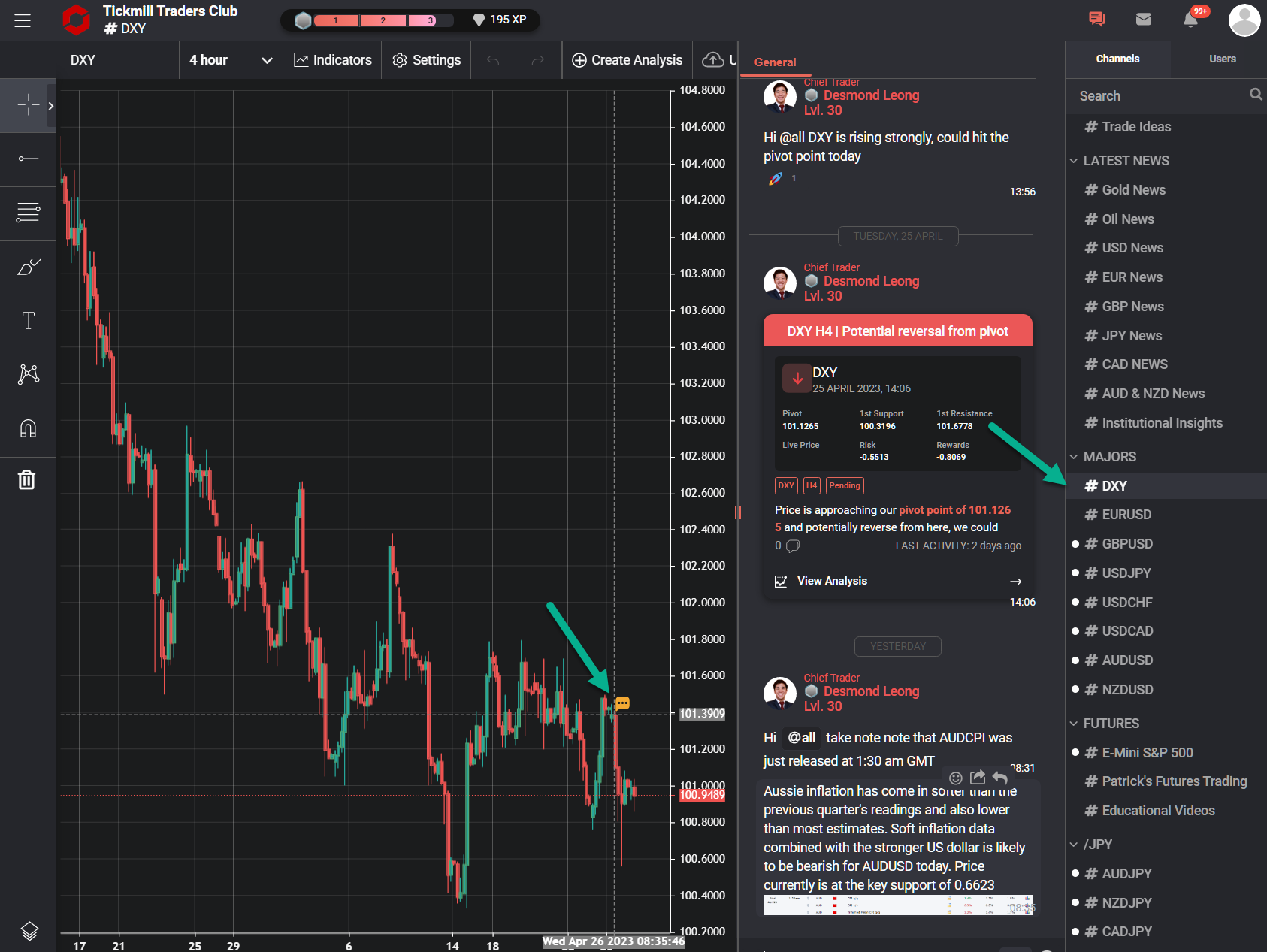Click the emoji reaction icon on message

pos(956,778)
